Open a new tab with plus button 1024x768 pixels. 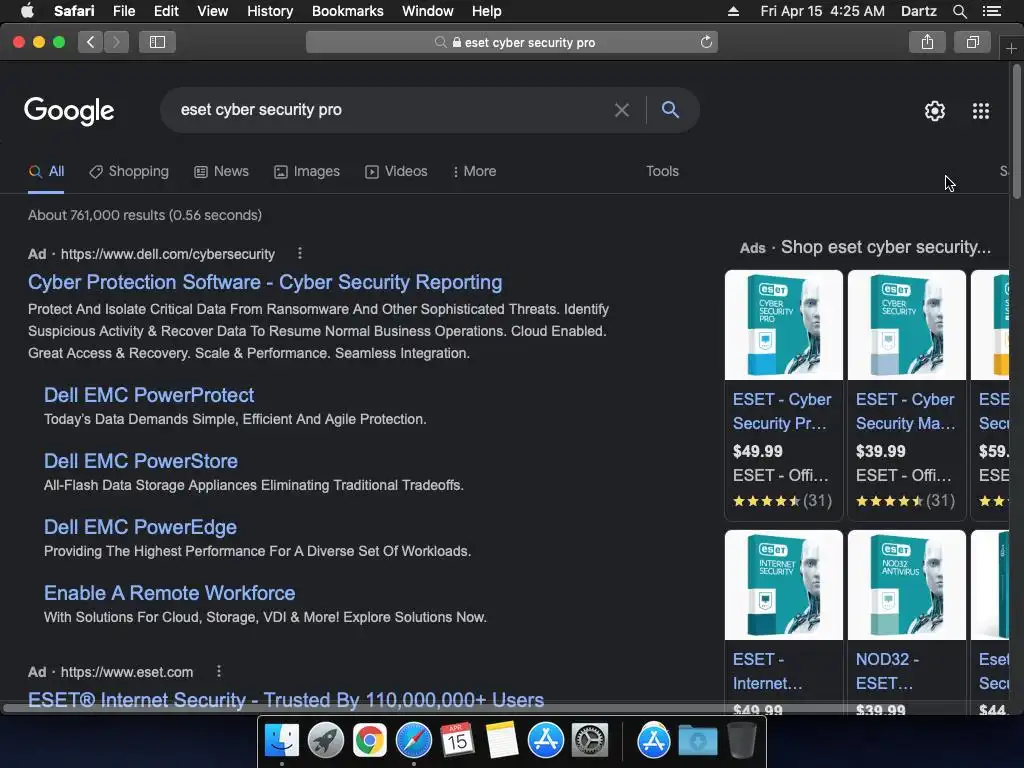1011,49
